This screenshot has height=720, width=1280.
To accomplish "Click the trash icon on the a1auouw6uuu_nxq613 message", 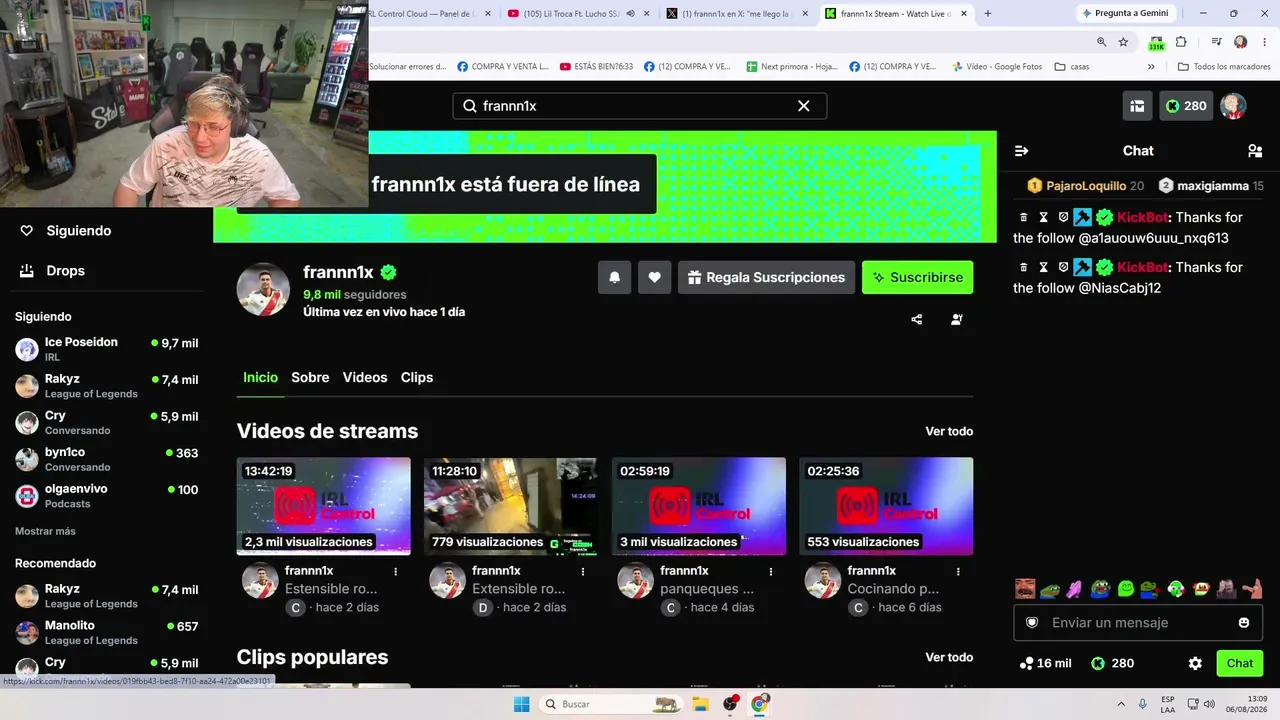I will (1023, 217).
